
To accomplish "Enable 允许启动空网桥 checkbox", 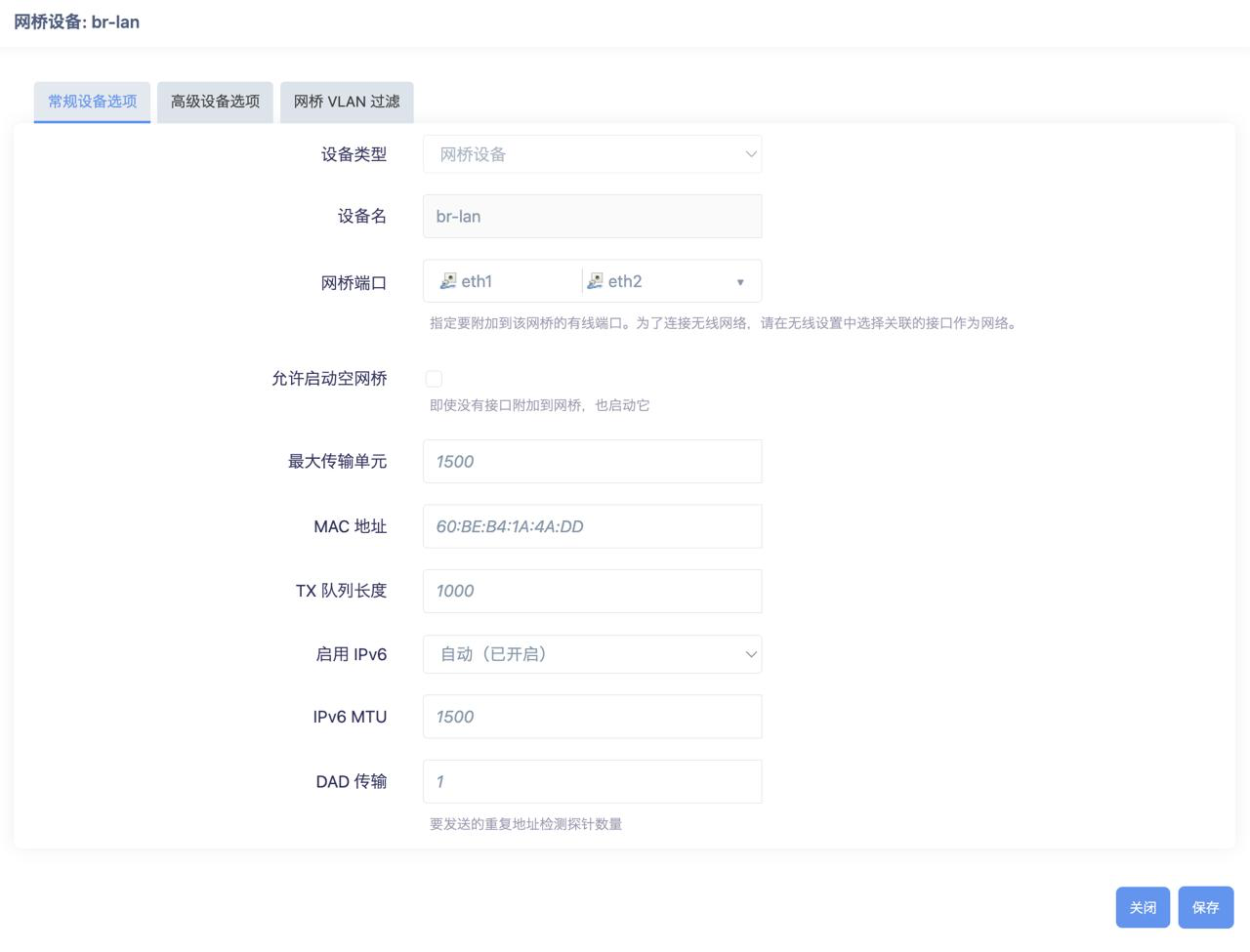I will (435, 379).
